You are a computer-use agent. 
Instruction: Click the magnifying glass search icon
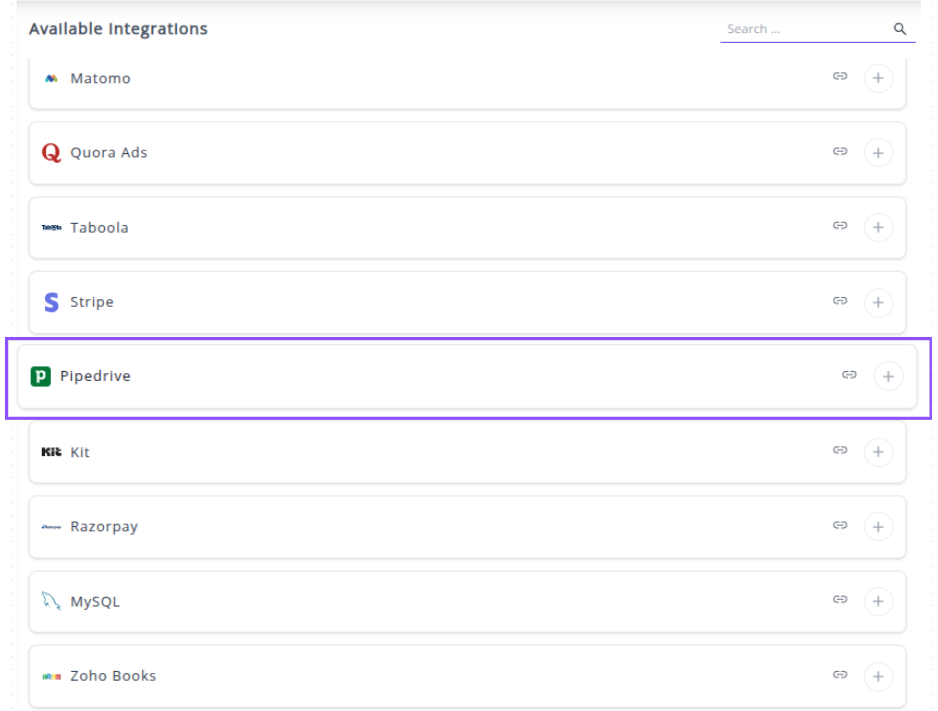(900, 29)
